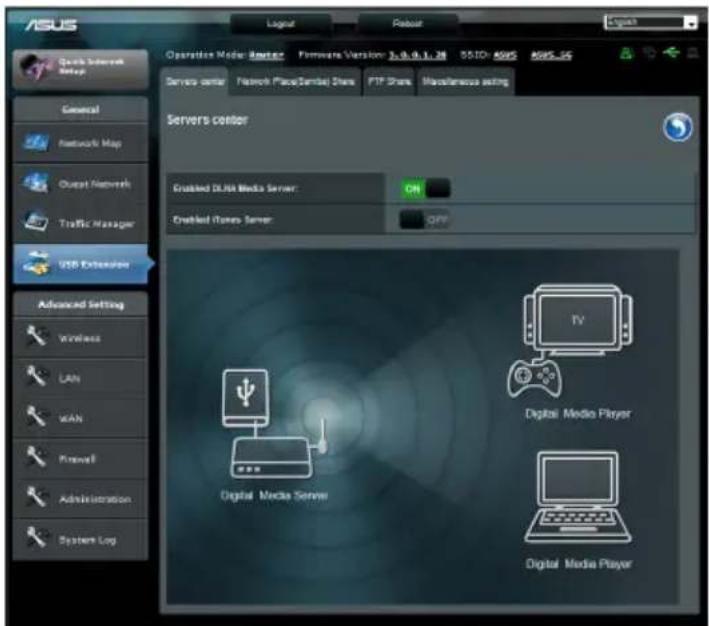Click the language selection combo box
709x626 pixels.
click(650, 22)
